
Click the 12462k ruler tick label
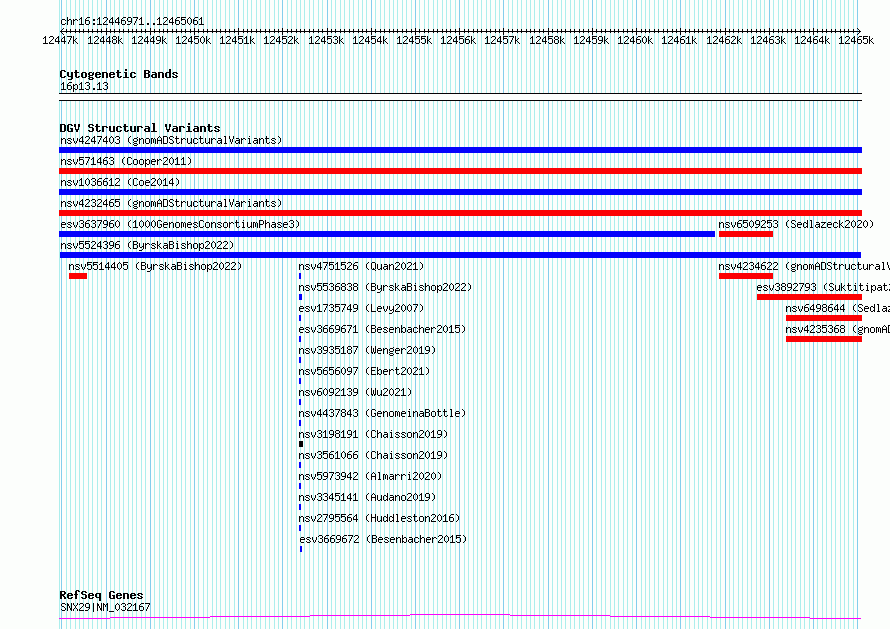(x=724, y=40)
